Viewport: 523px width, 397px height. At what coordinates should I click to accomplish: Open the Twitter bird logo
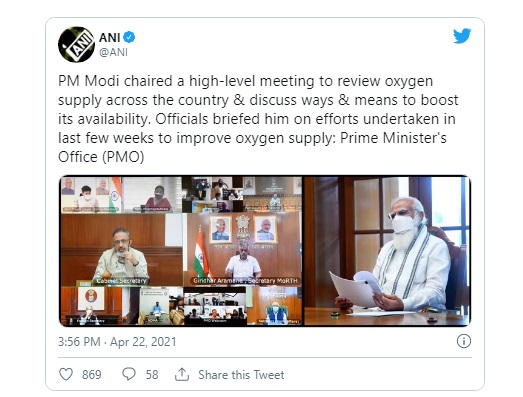coord(462,36)
